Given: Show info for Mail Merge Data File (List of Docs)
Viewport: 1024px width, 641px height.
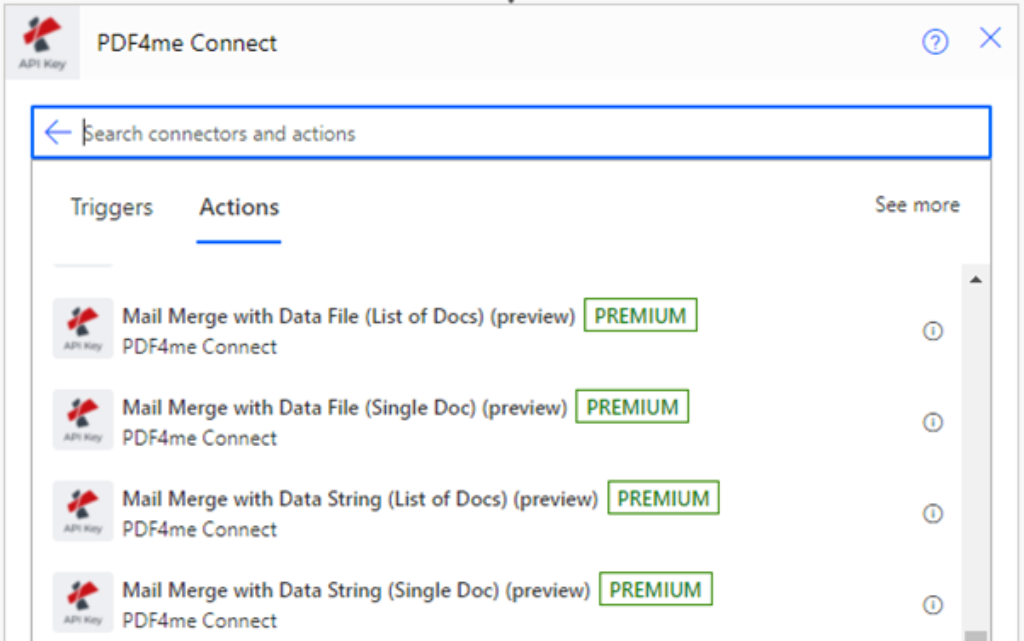Looking at the screenshot, I should (933, 331).
